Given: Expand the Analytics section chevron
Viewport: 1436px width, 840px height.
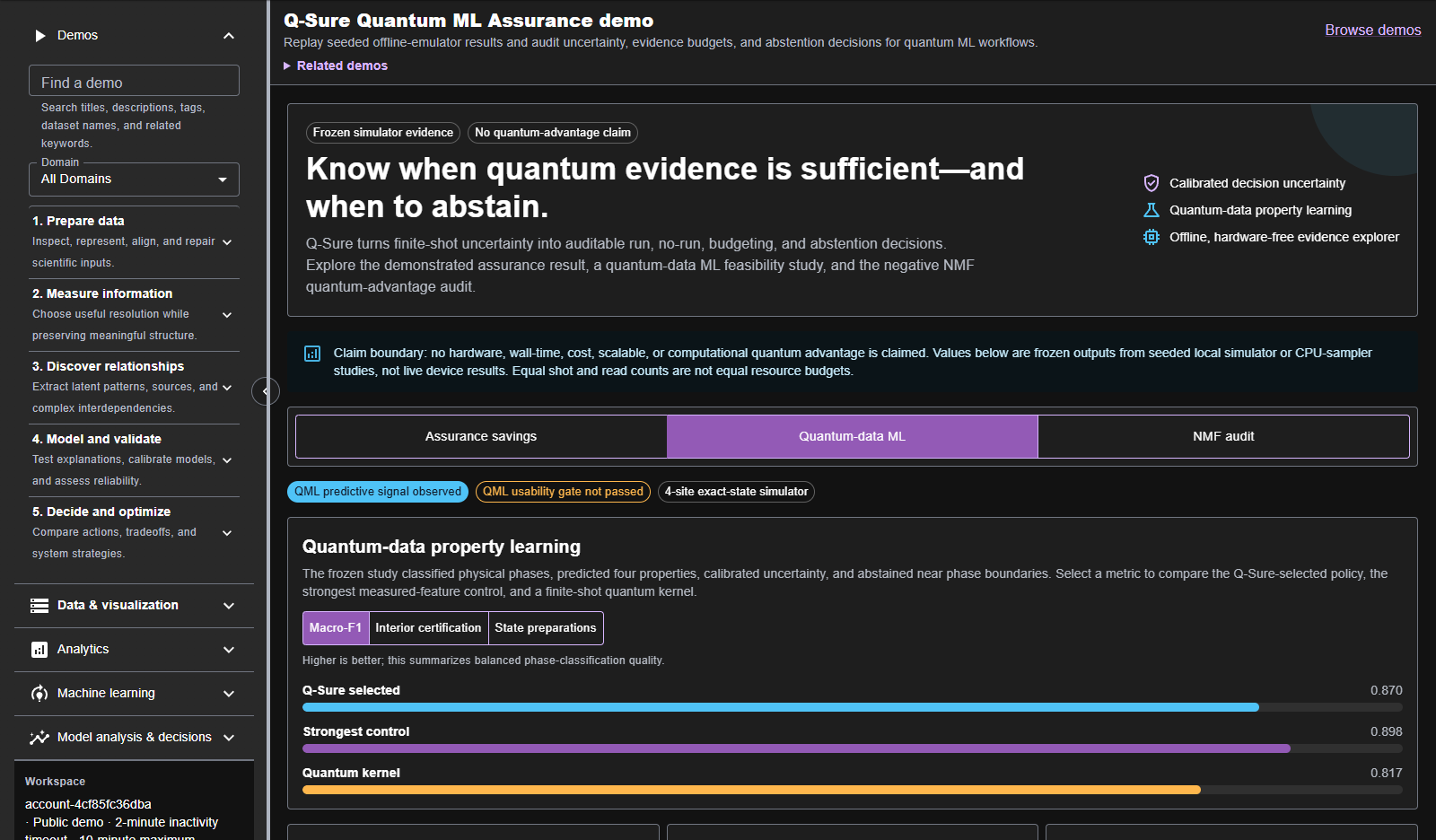Looking at the screenshot, I should coord(229,650).
